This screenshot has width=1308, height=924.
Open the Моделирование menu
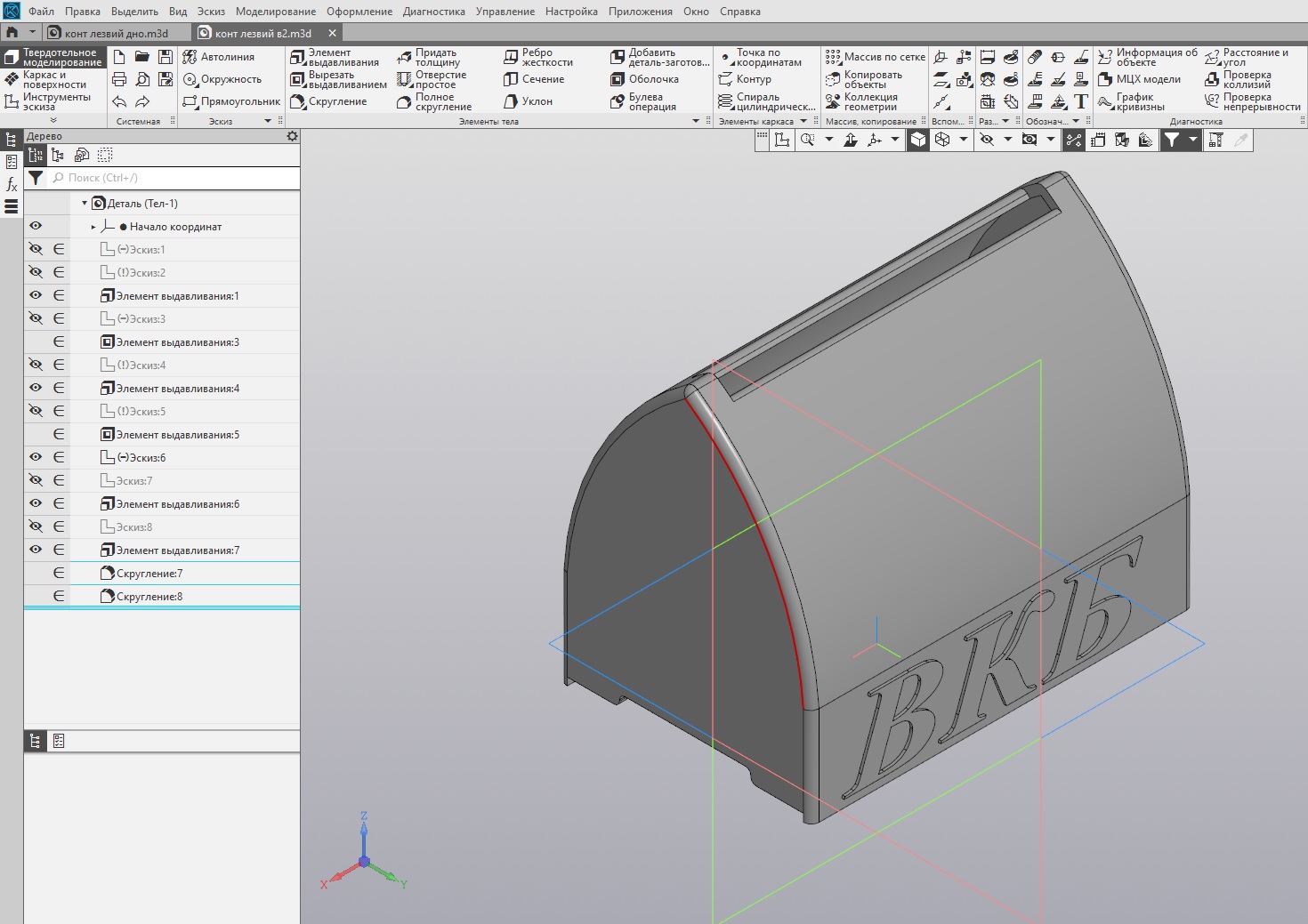(x=276, y=12)
